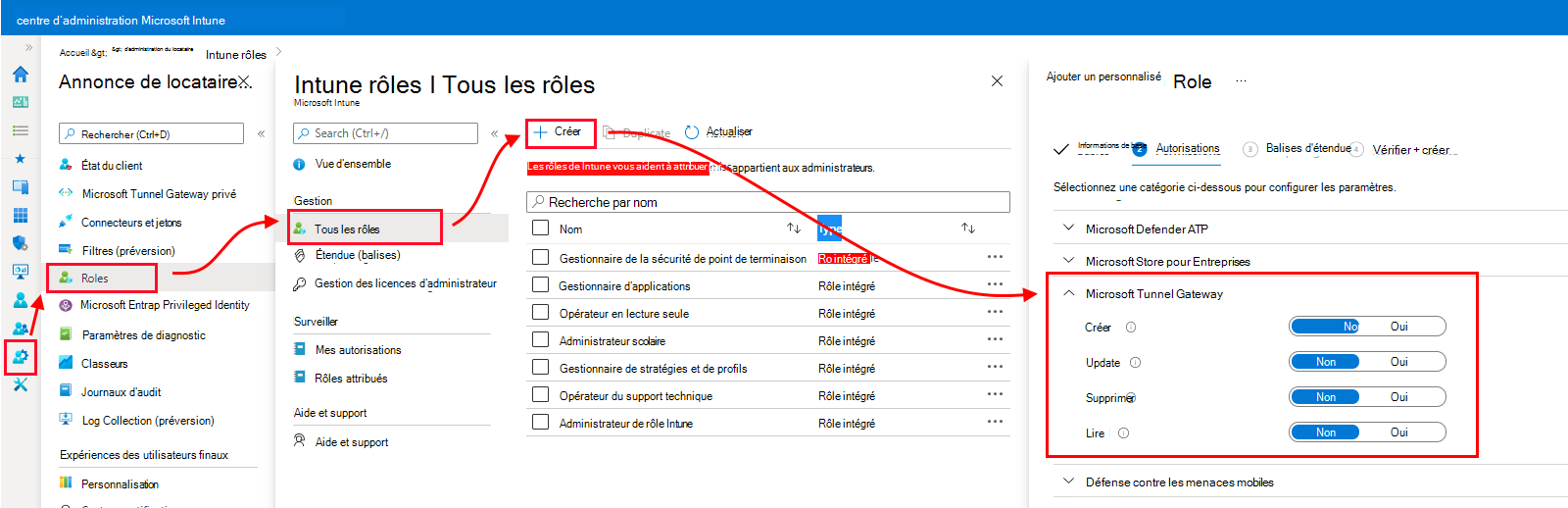The image size is (1568, 508).
Task: Open Gestion des licences d'administrateur
Action: [405, 283]
